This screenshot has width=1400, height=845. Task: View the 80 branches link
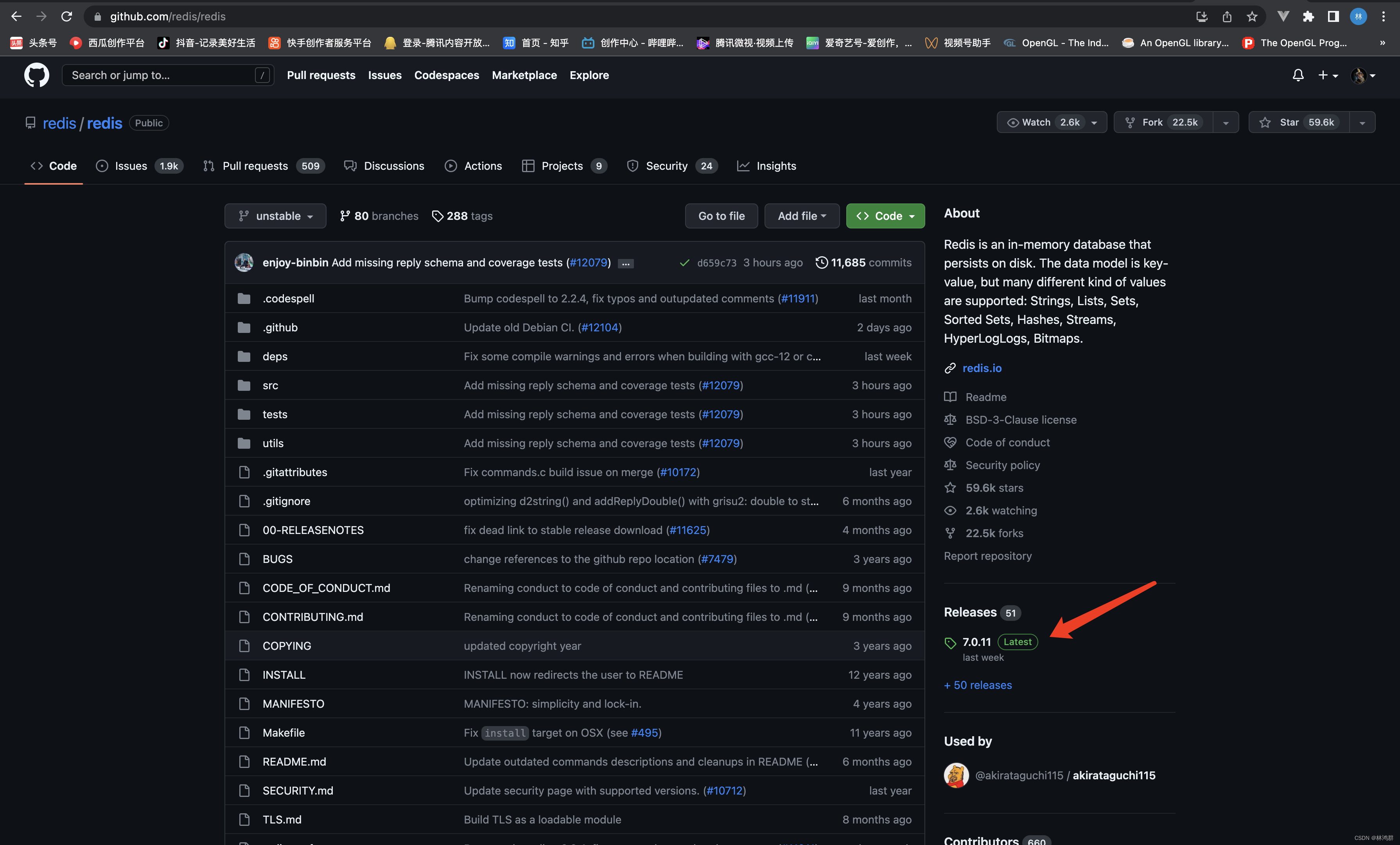click(x=379, y=216)
